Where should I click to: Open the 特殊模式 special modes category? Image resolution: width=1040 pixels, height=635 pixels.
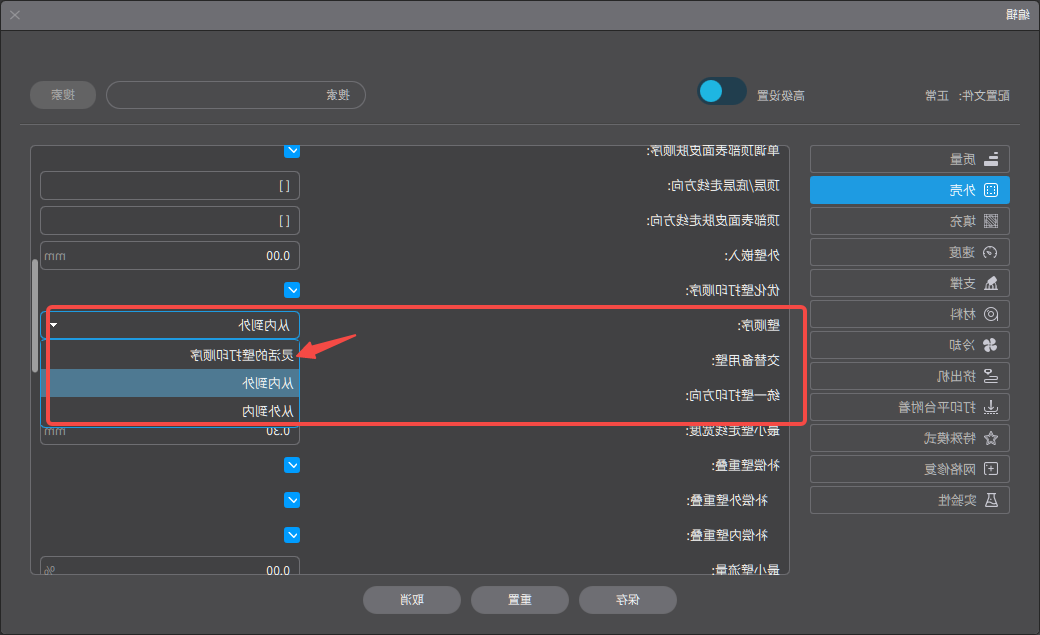[x=909, y=438]
